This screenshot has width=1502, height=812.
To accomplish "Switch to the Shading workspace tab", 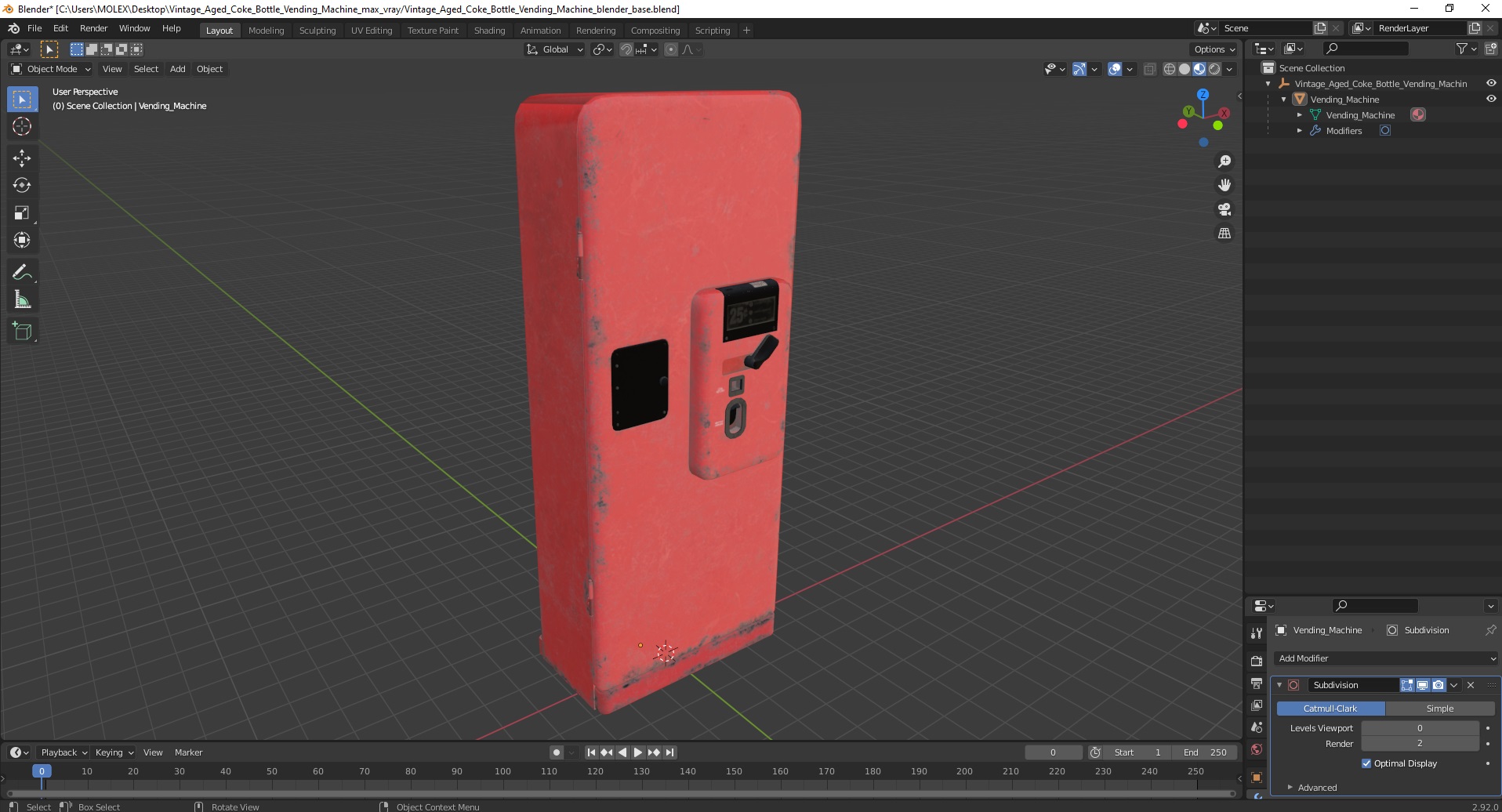I will pyautogui.click(x=489, y=31).
